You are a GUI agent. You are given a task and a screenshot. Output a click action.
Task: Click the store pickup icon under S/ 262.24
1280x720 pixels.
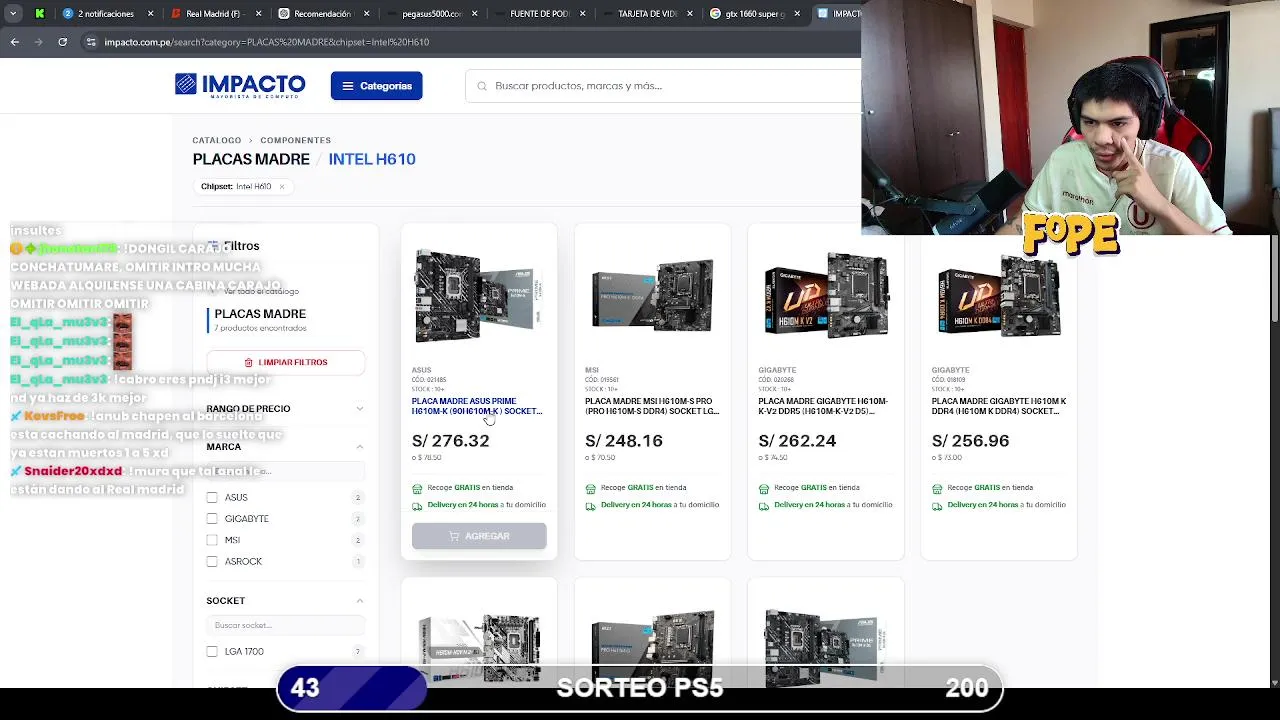tap(764, 488)
